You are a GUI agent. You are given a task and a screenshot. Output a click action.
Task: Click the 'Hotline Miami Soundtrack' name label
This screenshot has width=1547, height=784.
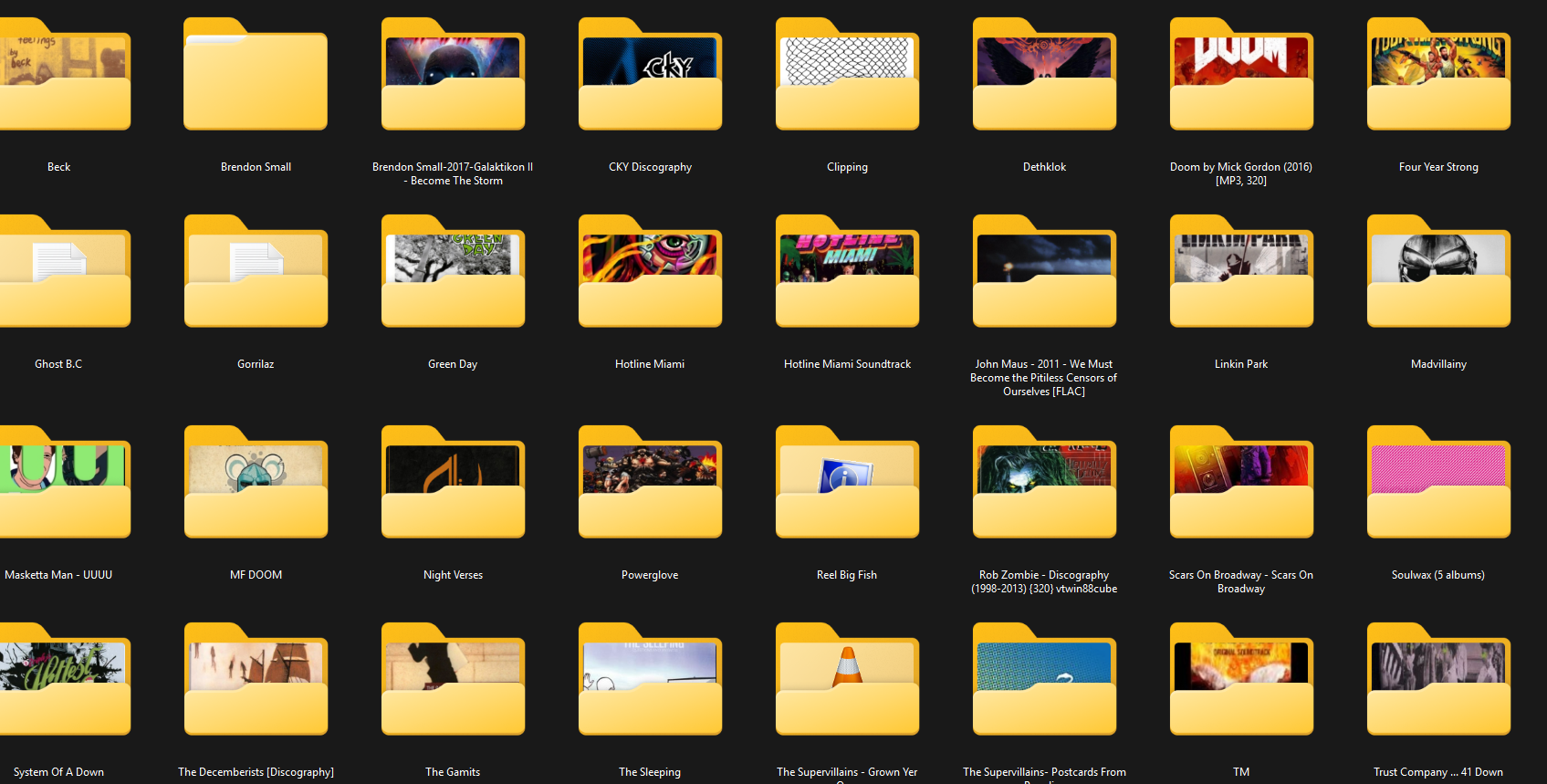[847, 364]
